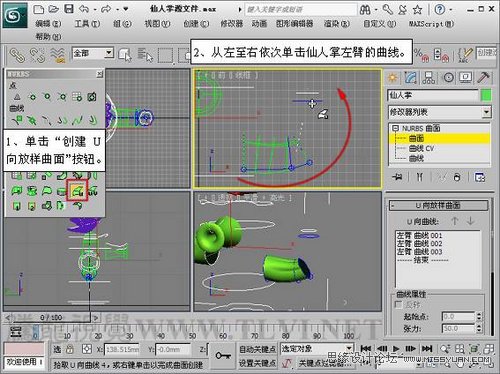500x374 pixels.
Task: Open the 修改器列表 dropdown
Action: coord(487,112)
